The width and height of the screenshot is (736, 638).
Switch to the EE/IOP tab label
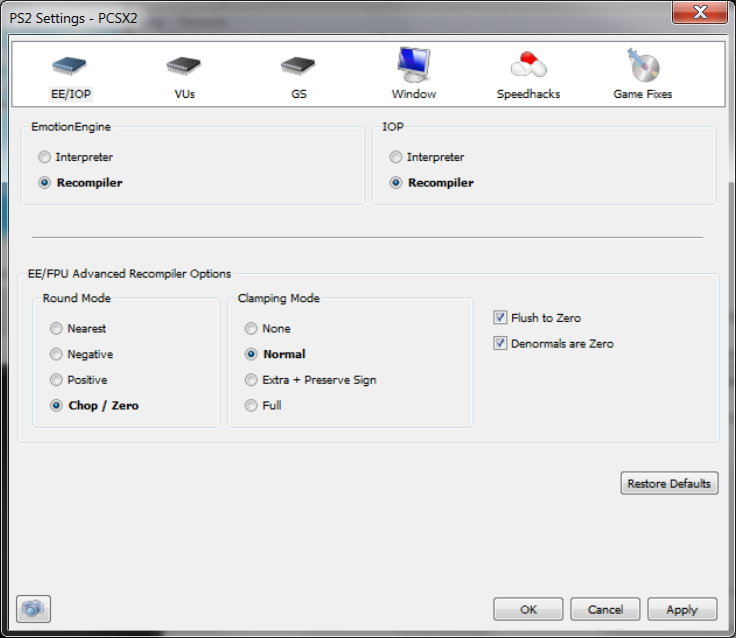click(x=71, y=94)
